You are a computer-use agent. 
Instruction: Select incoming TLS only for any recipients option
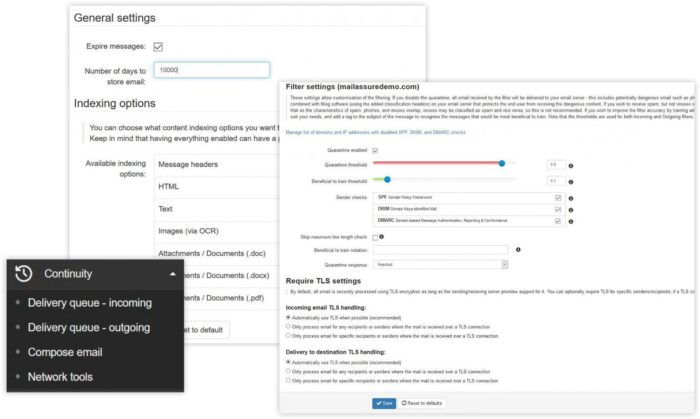tap(289, 326)
